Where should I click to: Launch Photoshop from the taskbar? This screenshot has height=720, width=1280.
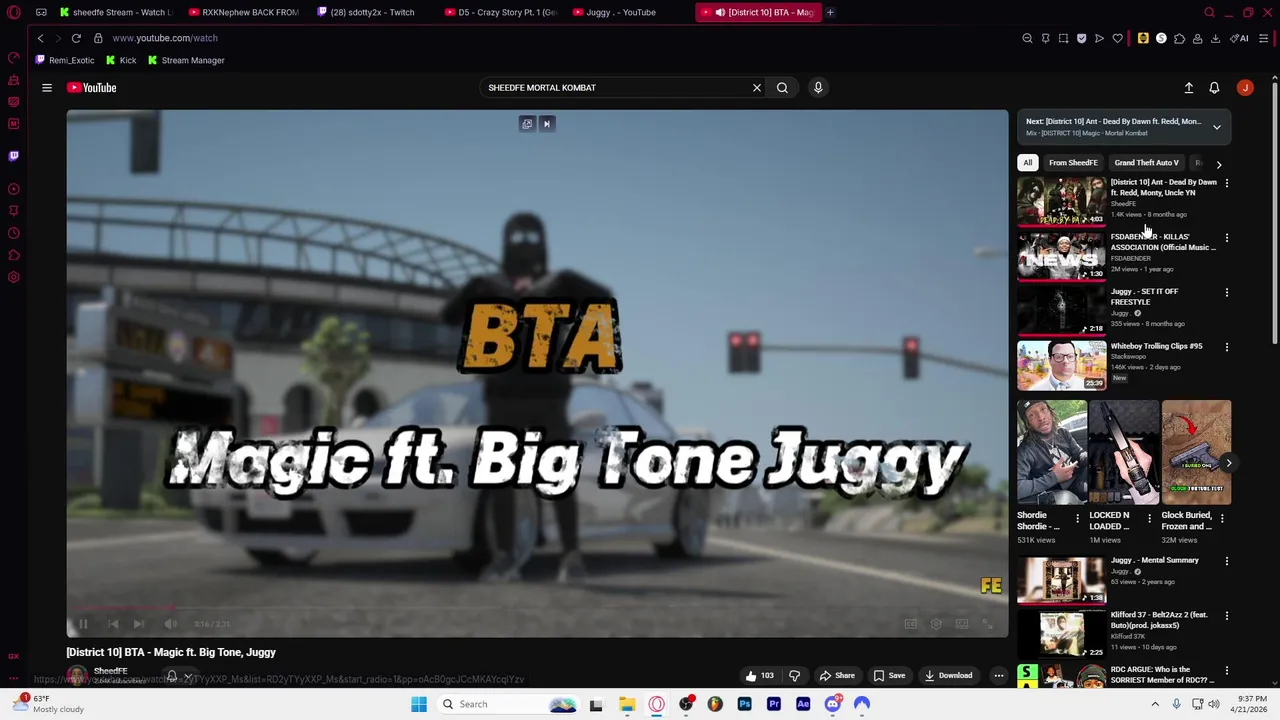745,704
